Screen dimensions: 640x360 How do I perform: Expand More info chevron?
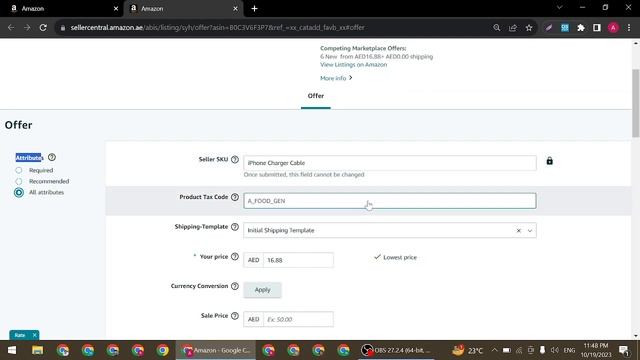(351, 78)
